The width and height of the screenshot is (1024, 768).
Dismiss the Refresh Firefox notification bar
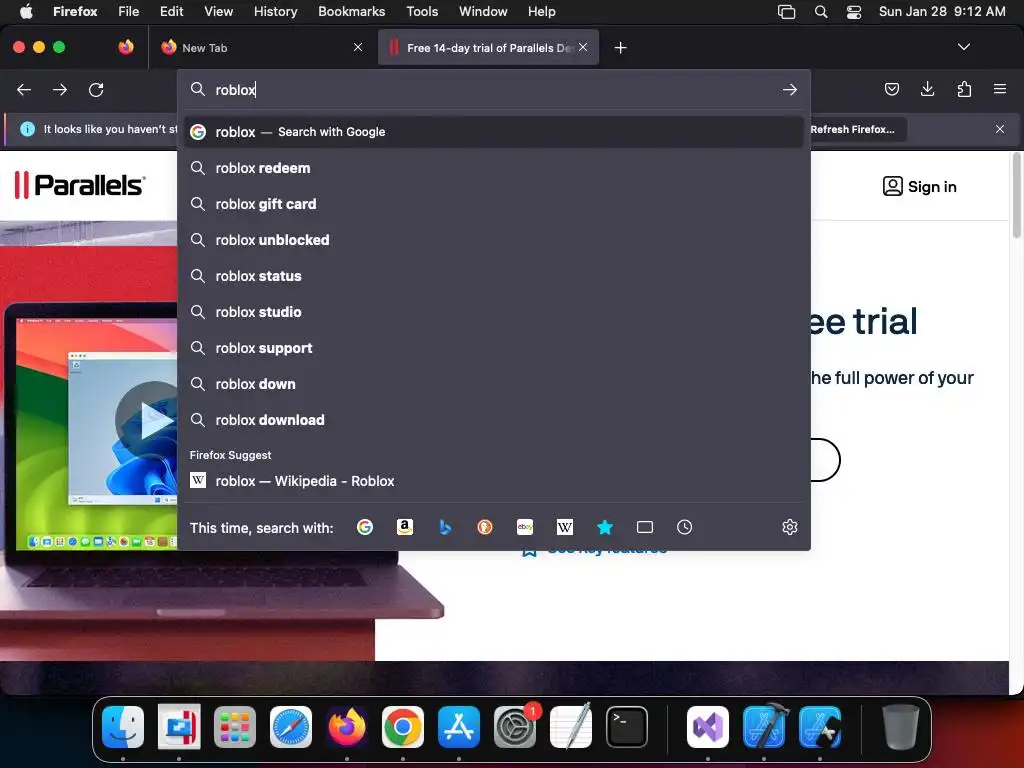pos(1000,129)
